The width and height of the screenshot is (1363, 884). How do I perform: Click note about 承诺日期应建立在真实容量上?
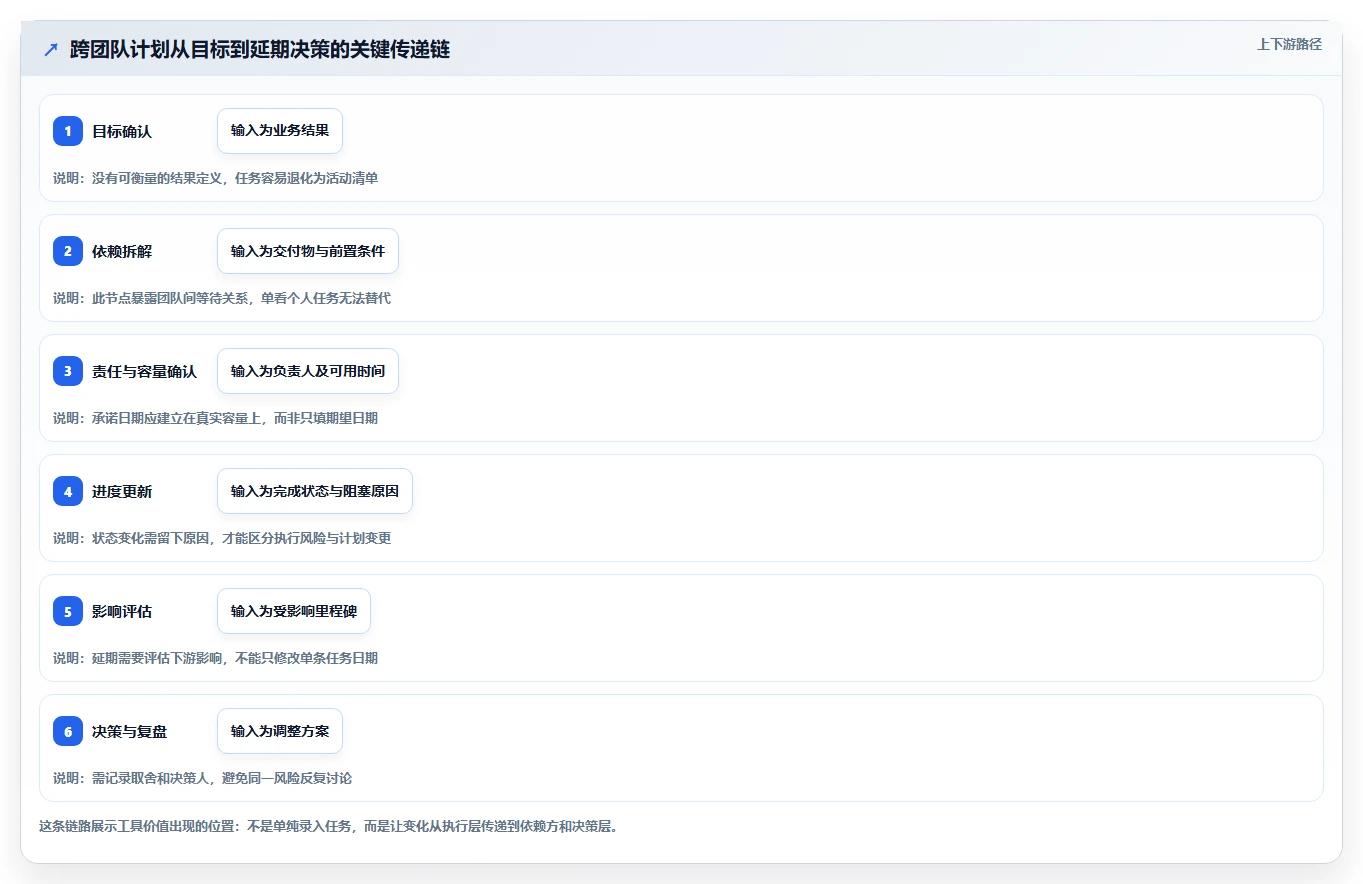pyautogui.click(x=215, y=418)
